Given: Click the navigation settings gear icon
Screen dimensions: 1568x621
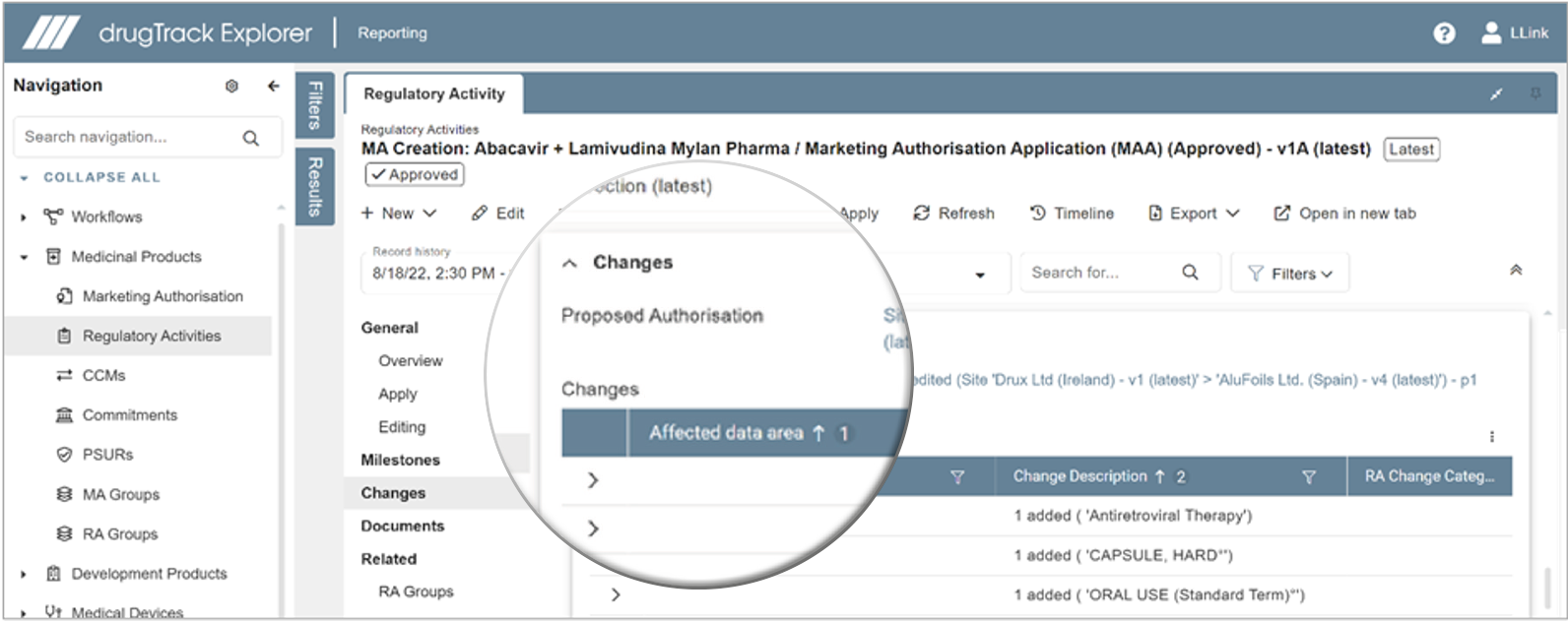Looking at the screenshot, I should point(231,86).
